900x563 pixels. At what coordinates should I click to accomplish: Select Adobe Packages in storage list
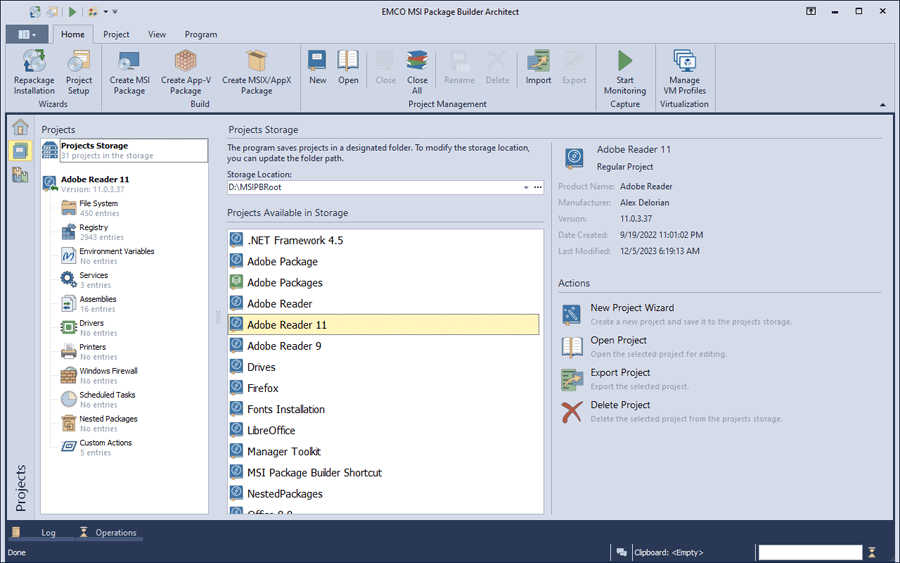coord(383,282)
